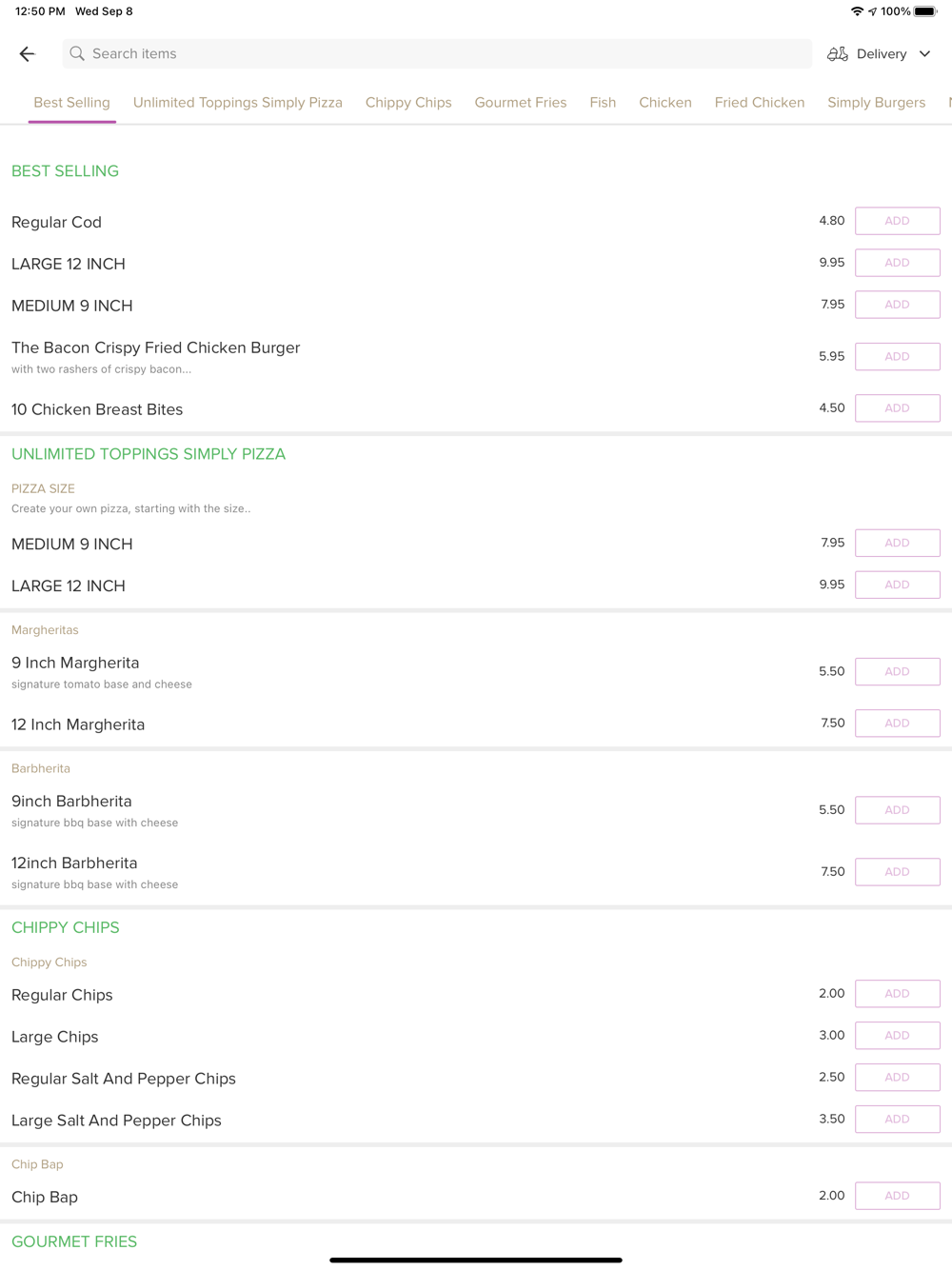This screenshot has width=952, height=1270.
Task: Switch to the Chippy Chips tab
Action: tap(408, 103)
